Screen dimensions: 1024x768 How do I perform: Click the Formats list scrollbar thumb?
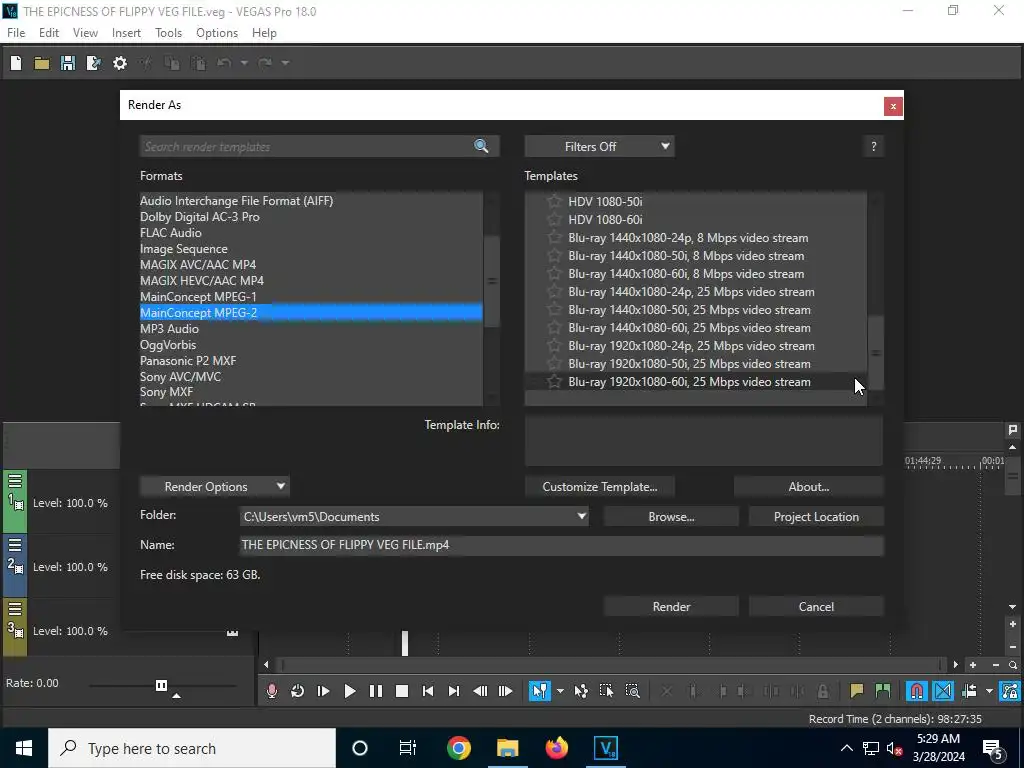[492, 281]
